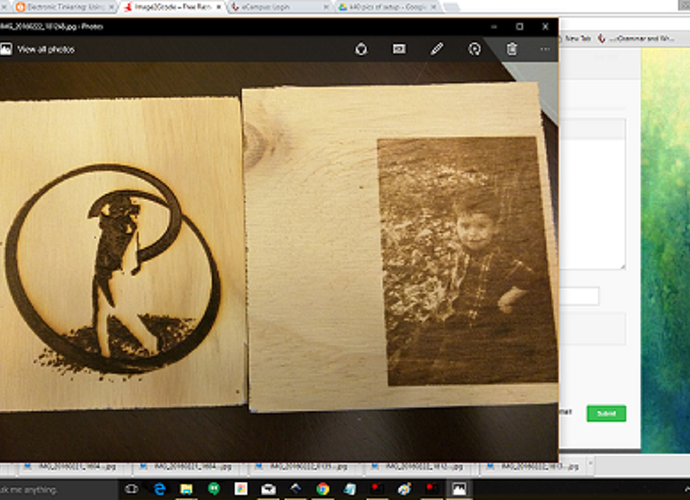Click the text area in the web form

tap(592, 194)
